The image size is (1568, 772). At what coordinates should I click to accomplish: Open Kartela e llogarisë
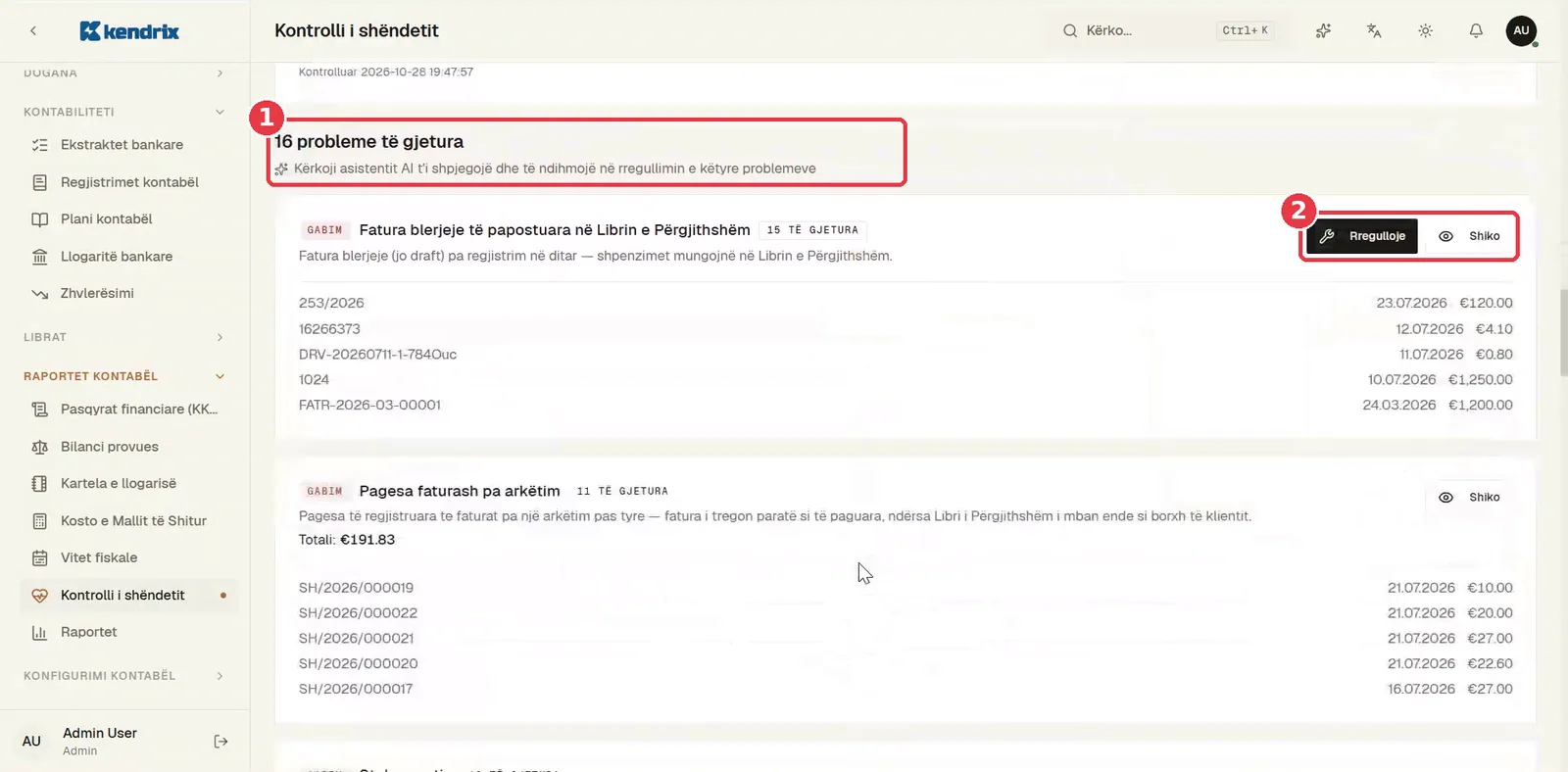point(128,484)
